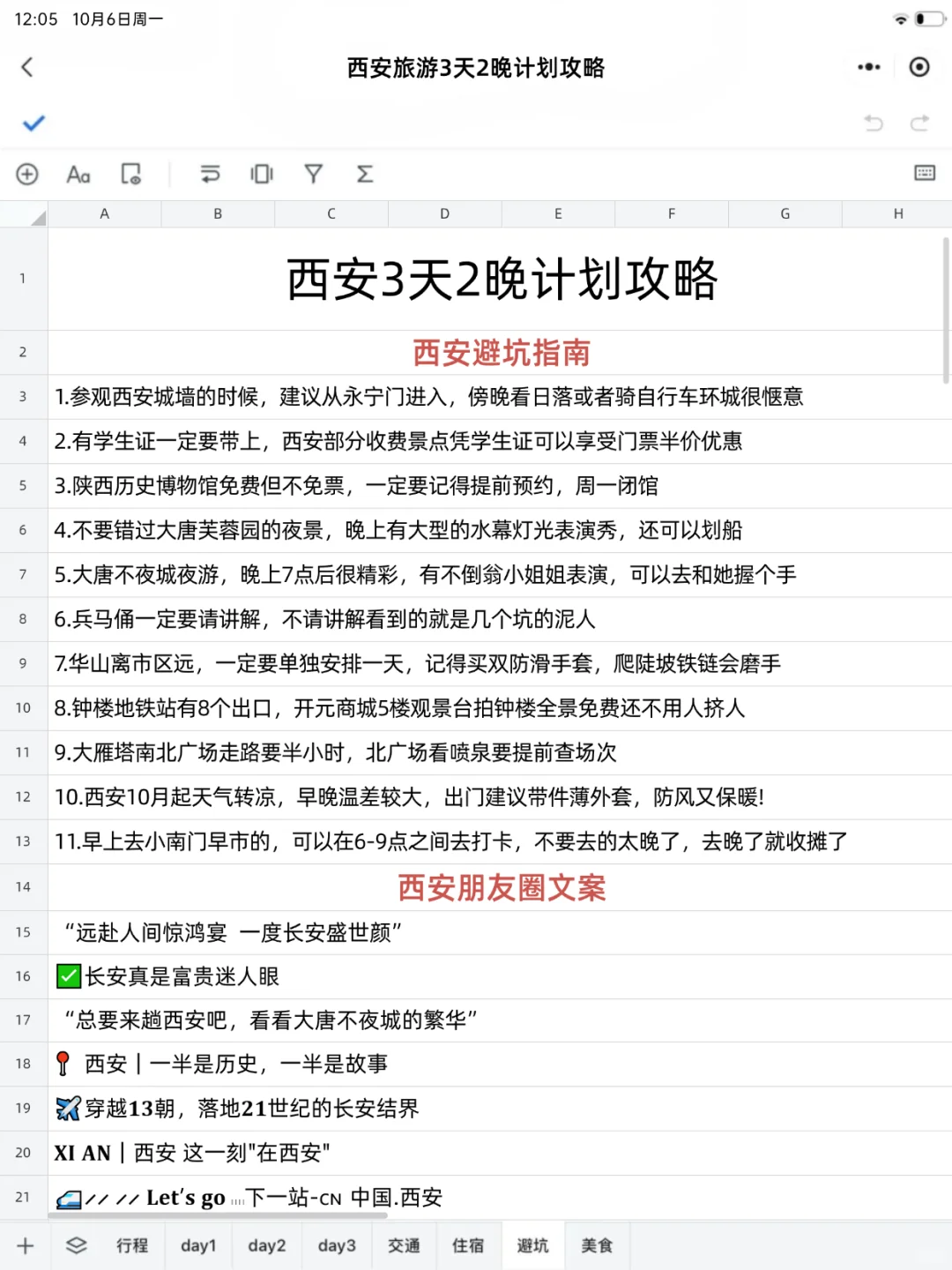Undo the last edit
The width and height of the screenshot is (952, 1270).
click(873, 124)
